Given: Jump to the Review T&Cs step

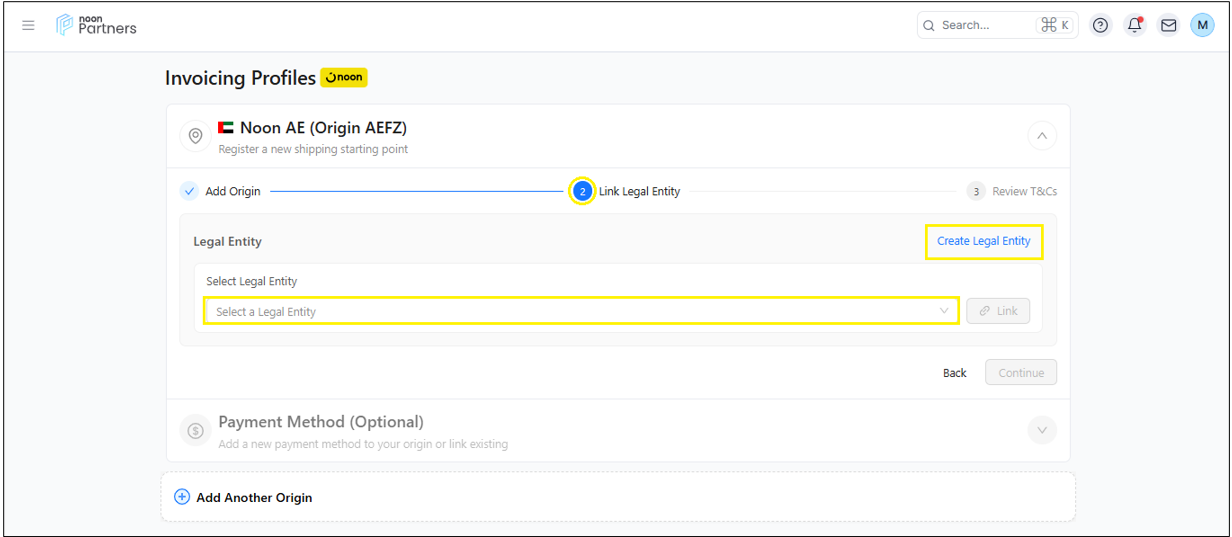Looking at the screenshot, I should pos(1012,191).
